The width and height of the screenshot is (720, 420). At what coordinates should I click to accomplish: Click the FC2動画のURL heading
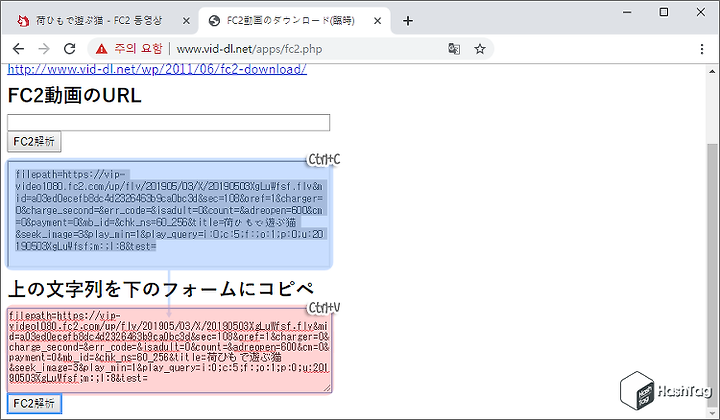(74, 95)
